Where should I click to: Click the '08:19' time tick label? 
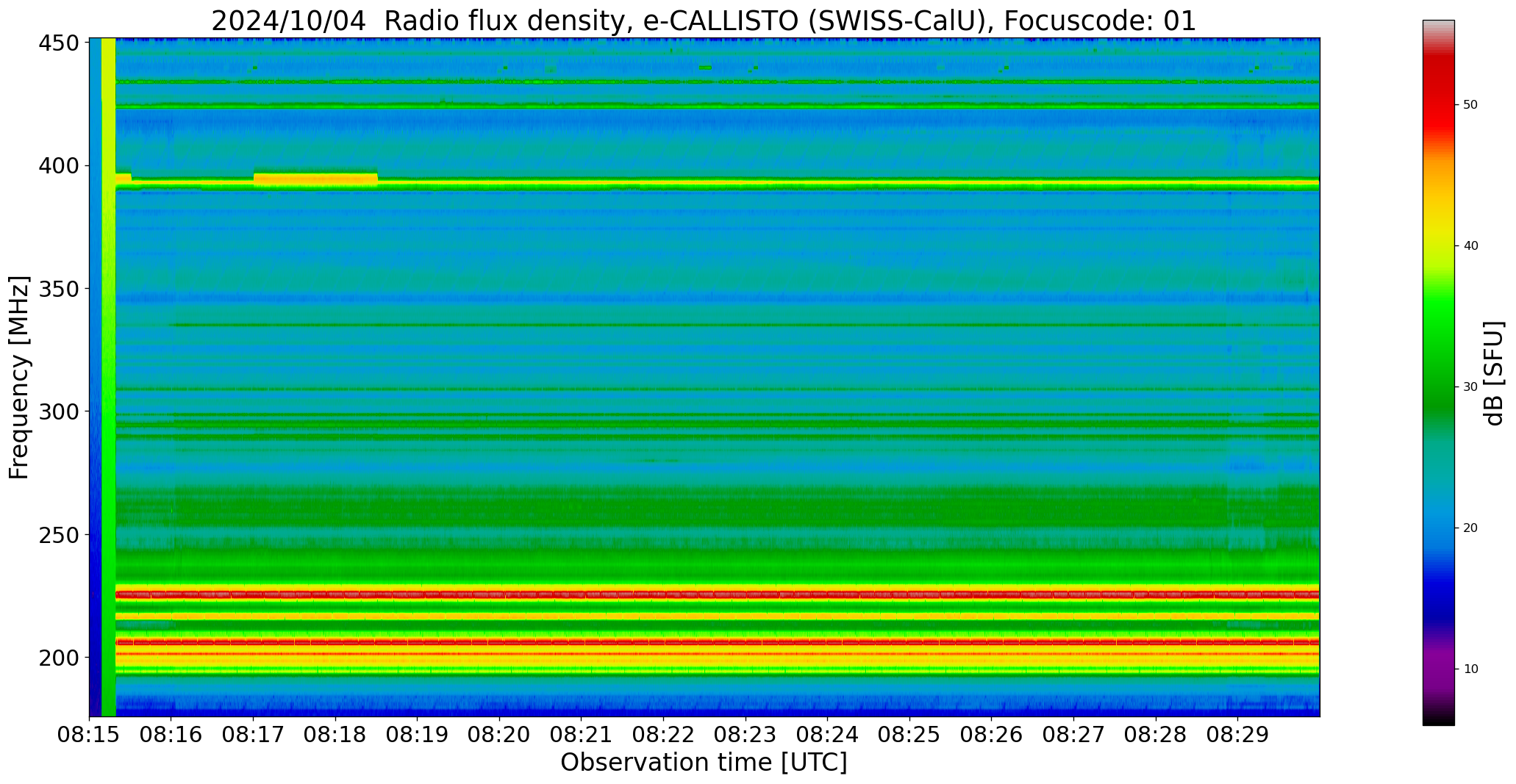pos(418,735)
